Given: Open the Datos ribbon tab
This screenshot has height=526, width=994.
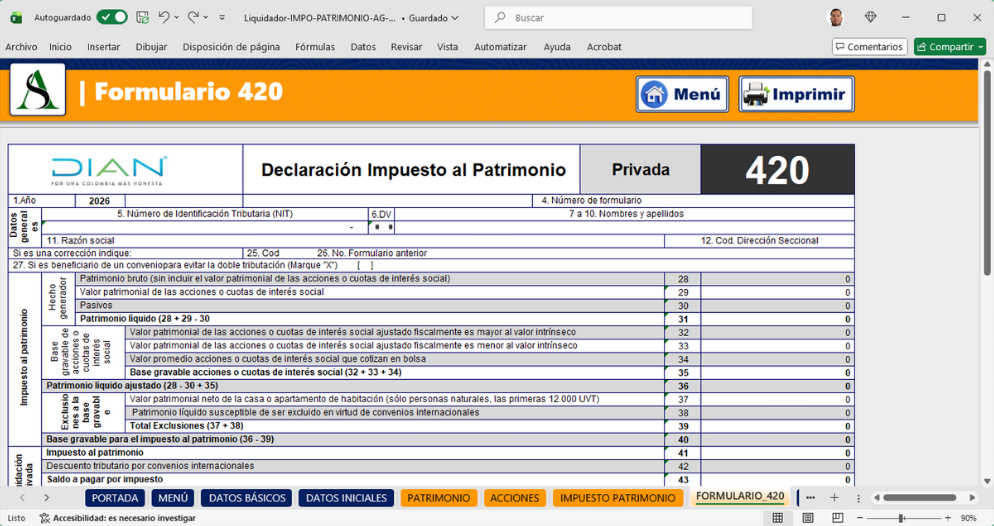Looking at the screenshot, I should pyautogui.click(x=363, y=47).
